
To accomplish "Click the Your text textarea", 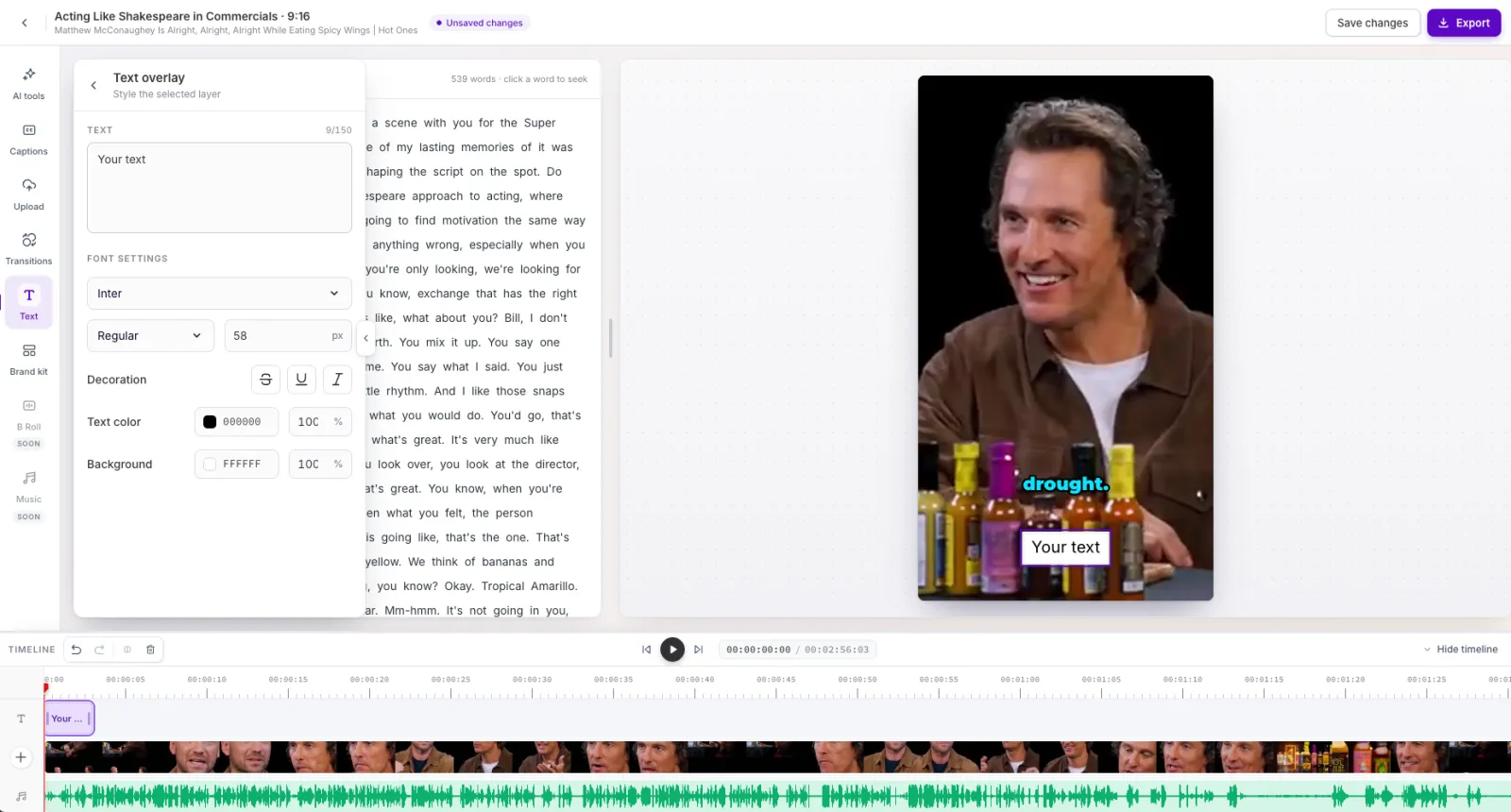I will (219, 188).
